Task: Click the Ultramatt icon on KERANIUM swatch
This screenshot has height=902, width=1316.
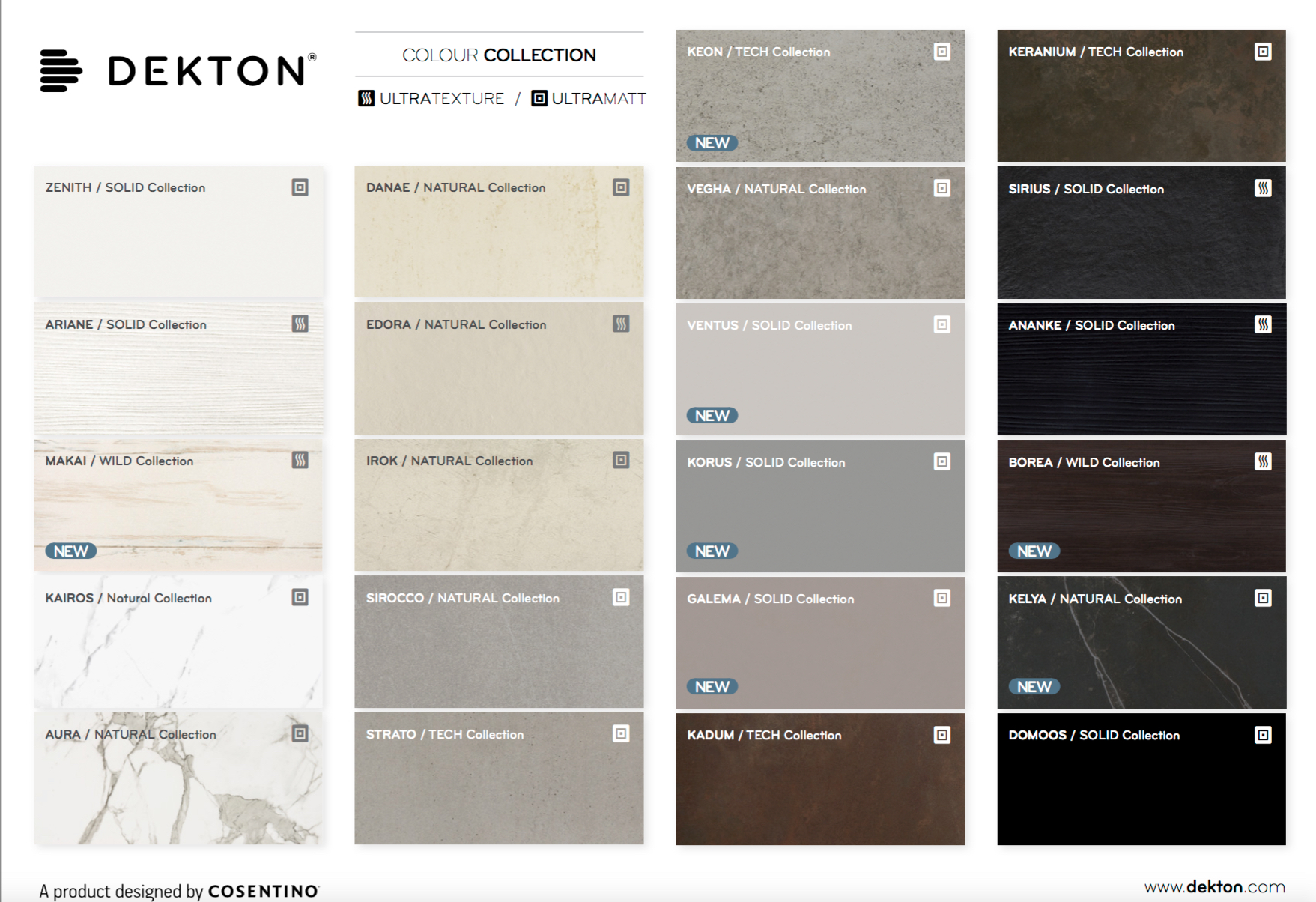Action: pyautogui.click(x=1263, y=52)
